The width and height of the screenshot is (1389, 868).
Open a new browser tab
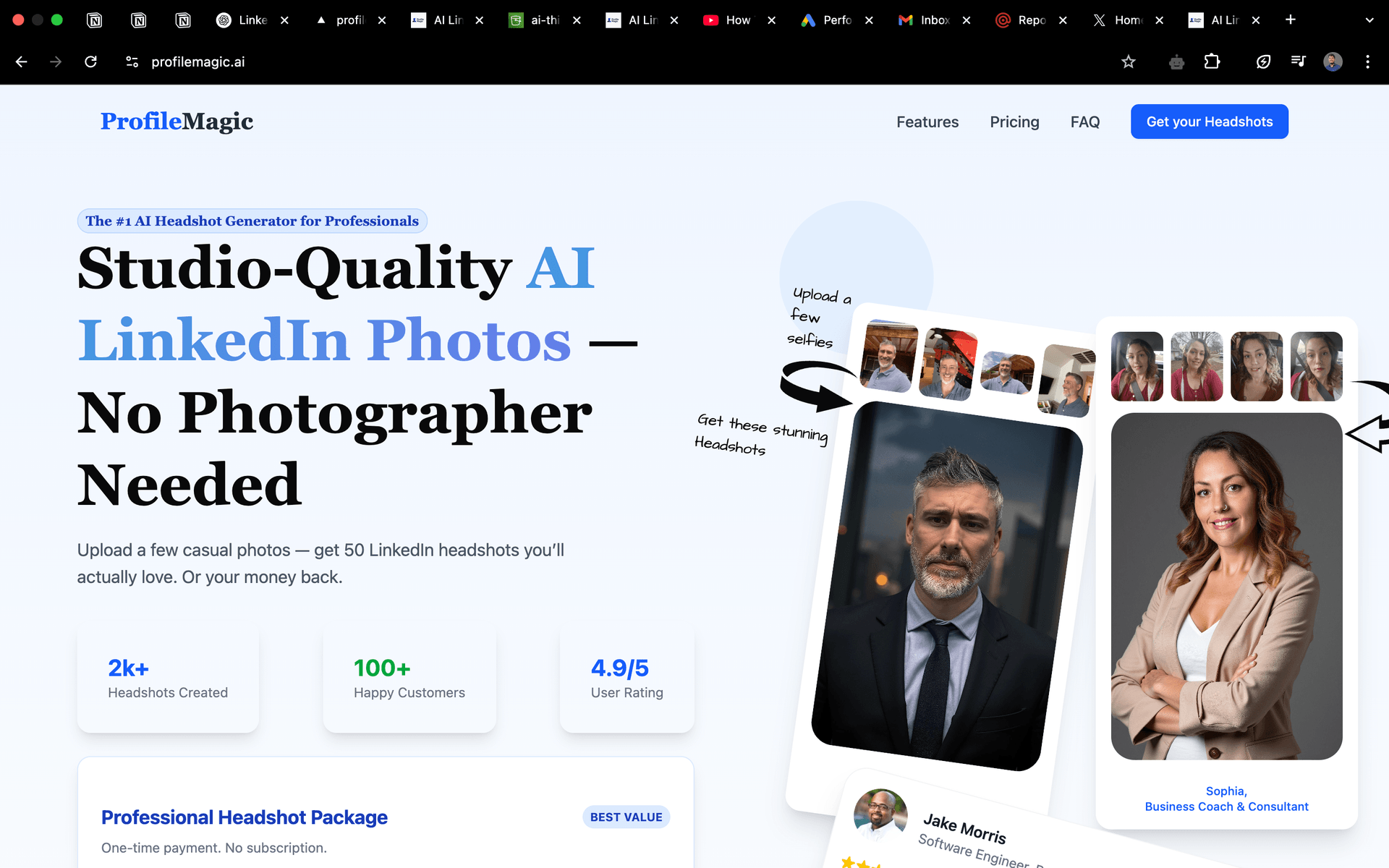pos(1291,20)
